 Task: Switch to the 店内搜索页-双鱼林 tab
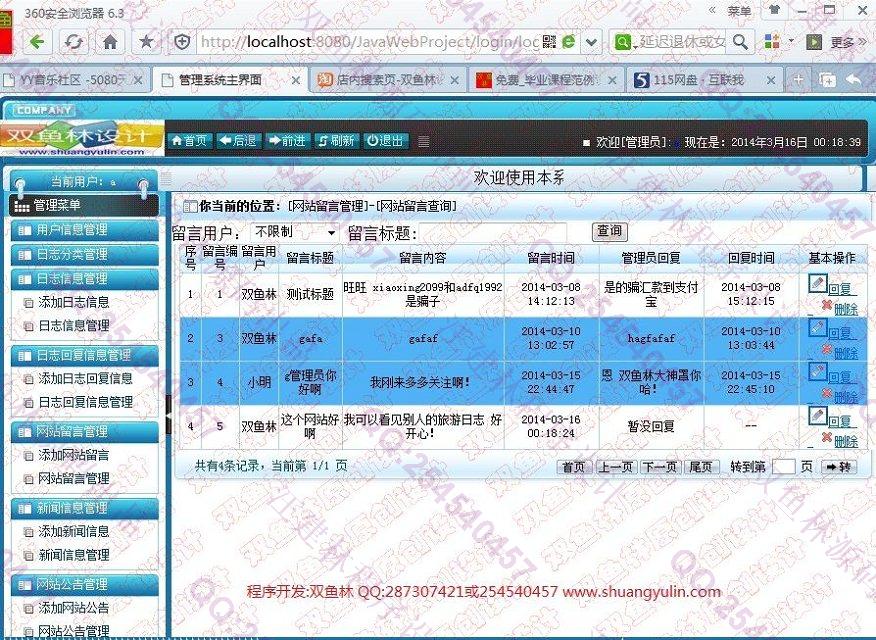click(387, 80)
